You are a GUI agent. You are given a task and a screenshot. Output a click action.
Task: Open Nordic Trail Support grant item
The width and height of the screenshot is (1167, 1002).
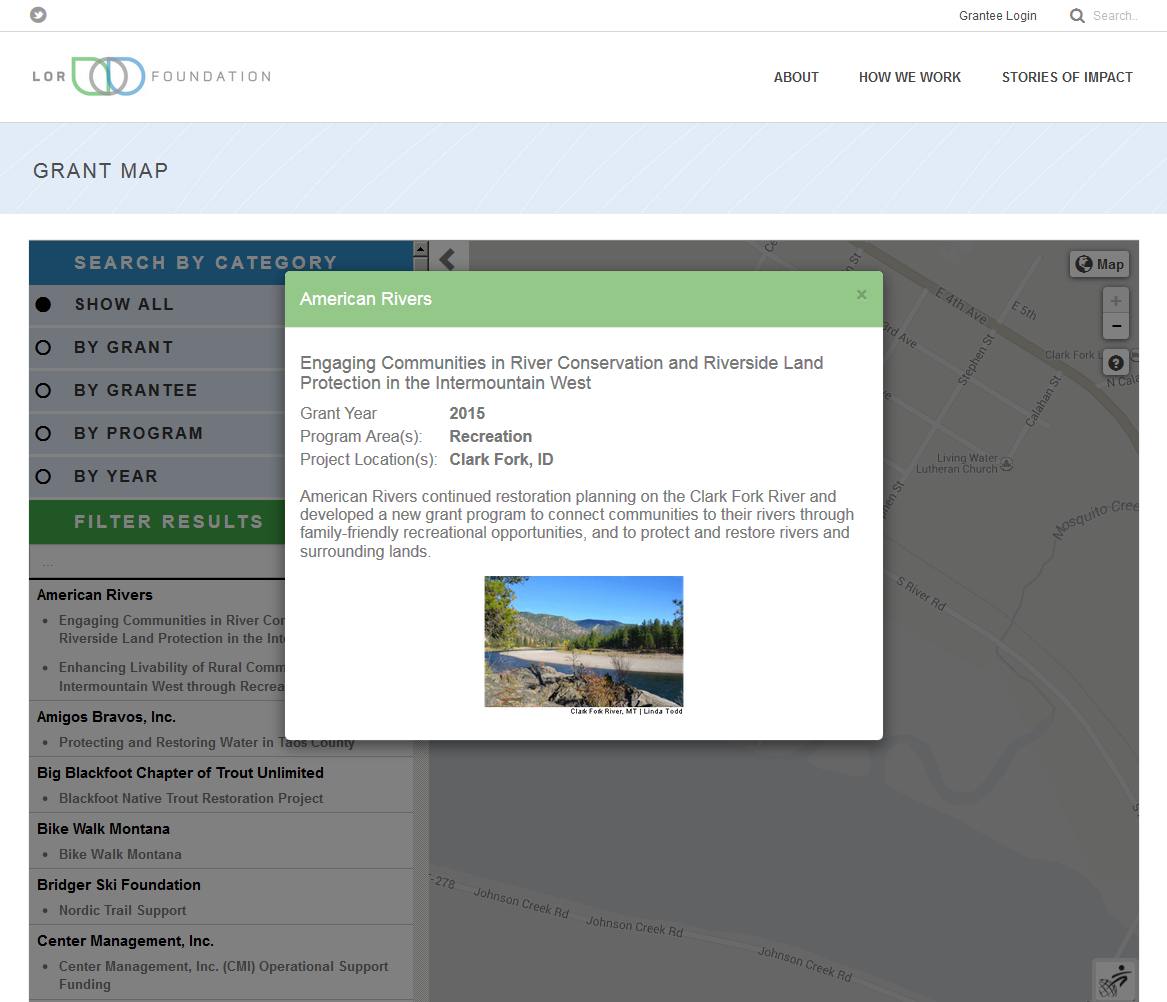pos(123,910)
